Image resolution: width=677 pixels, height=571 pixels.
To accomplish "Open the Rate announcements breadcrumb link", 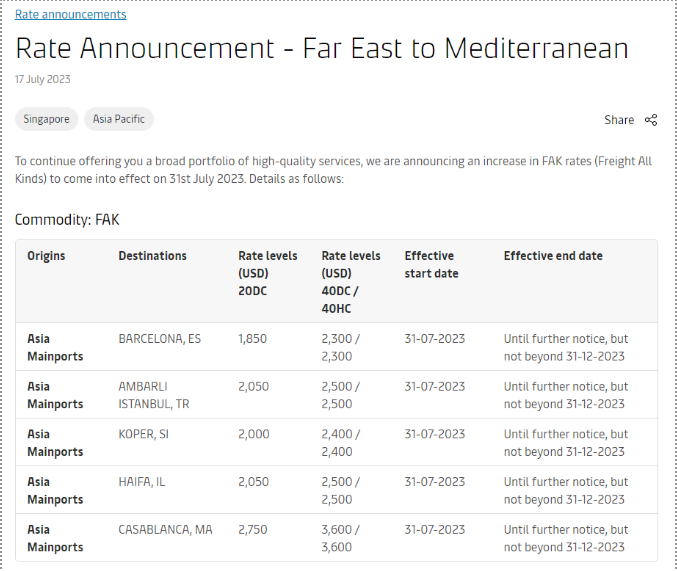I will click(70, 15).
